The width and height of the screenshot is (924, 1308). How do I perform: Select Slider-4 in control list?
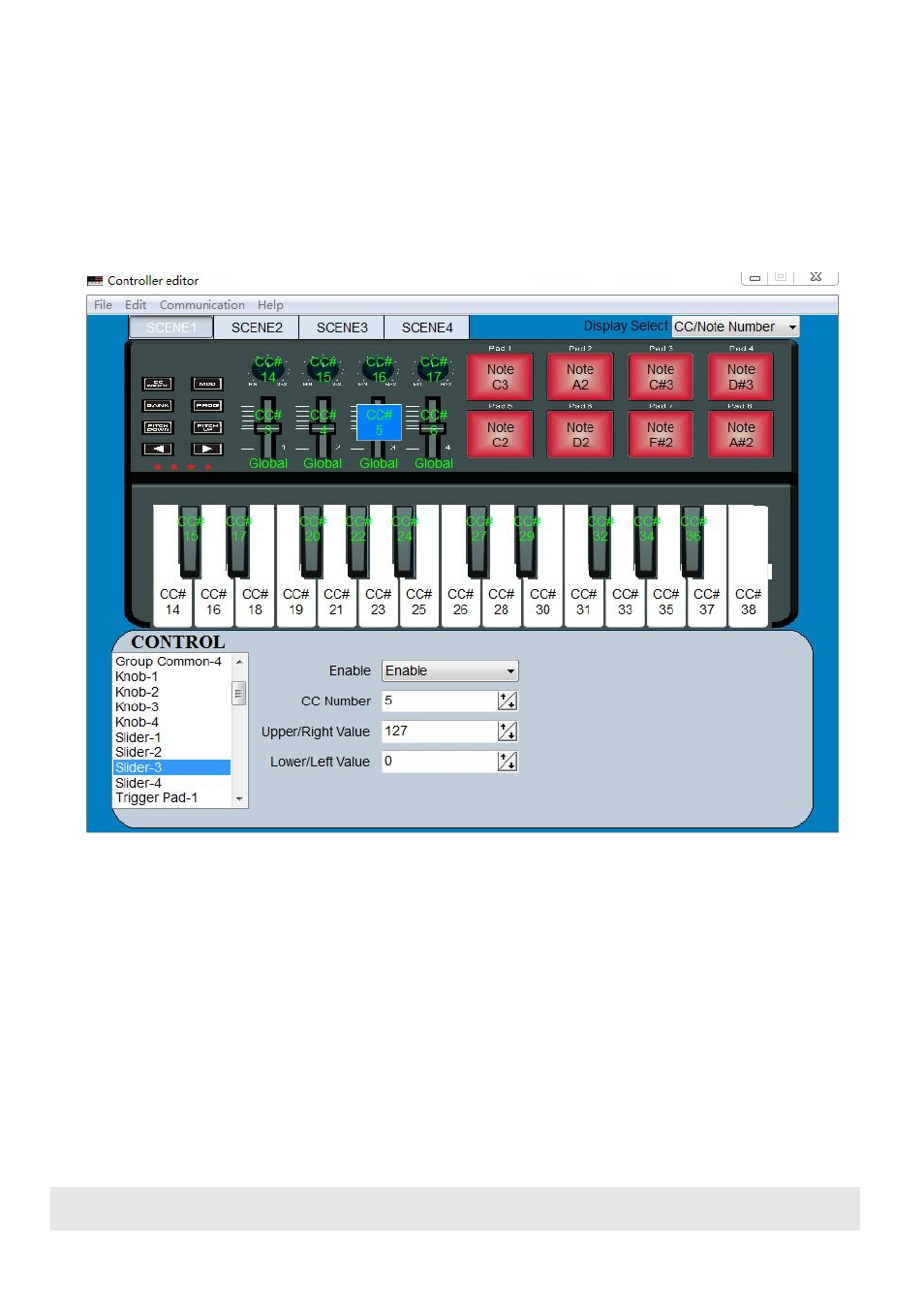pos(171,783)
